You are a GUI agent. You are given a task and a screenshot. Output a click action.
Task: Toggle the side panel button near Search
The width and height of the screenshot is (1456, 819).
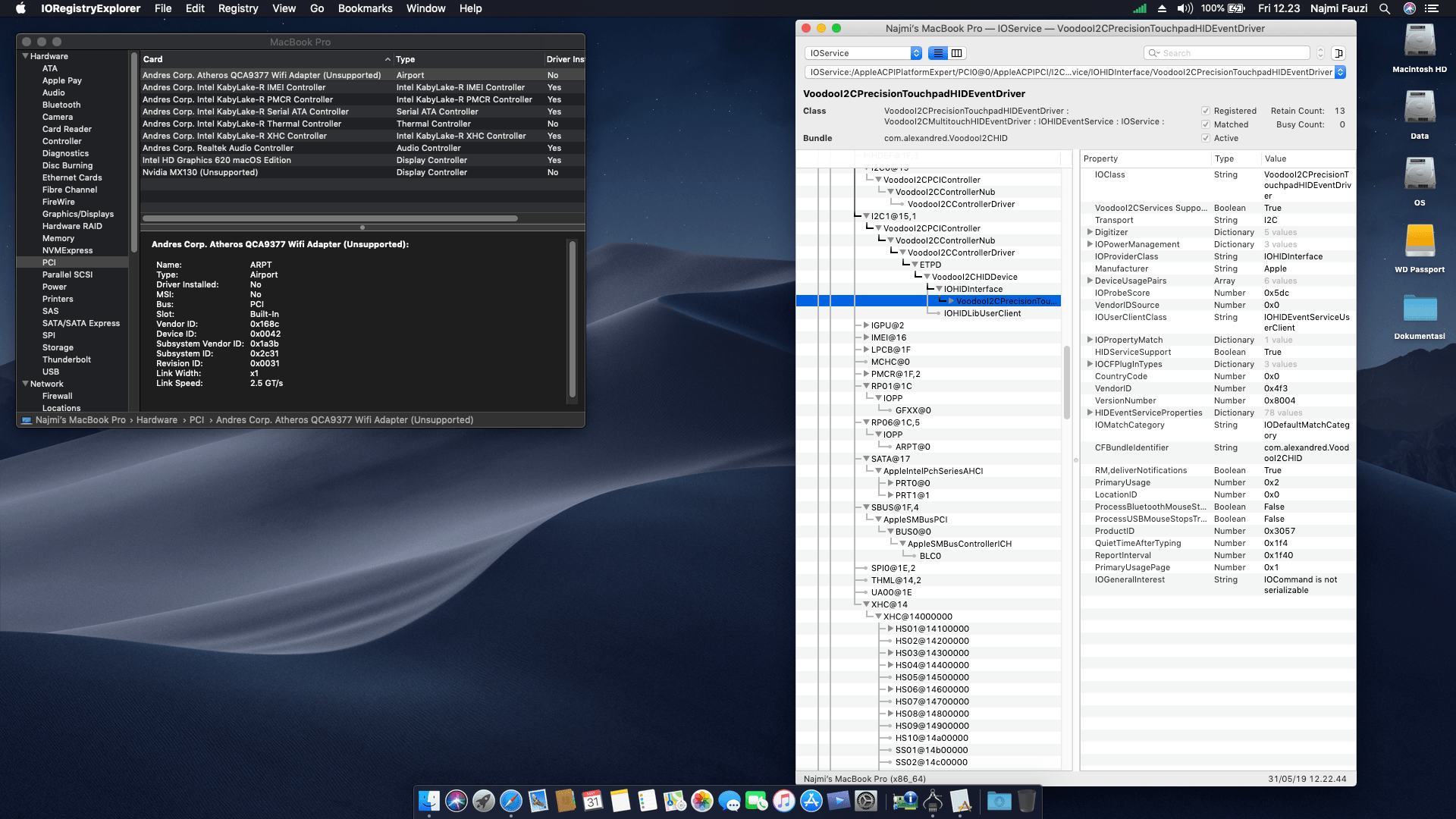pos(1338,53)
